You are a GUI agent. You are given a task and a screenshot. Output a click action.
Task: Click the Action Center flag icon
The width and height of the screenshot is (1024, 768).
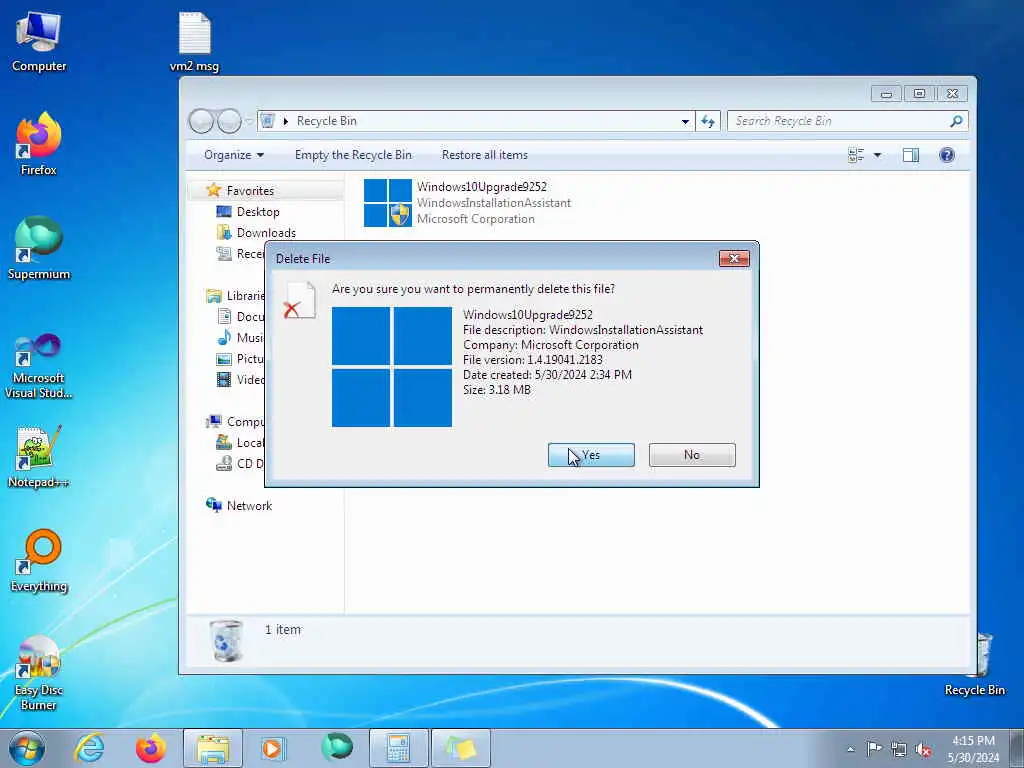point(874,748)
